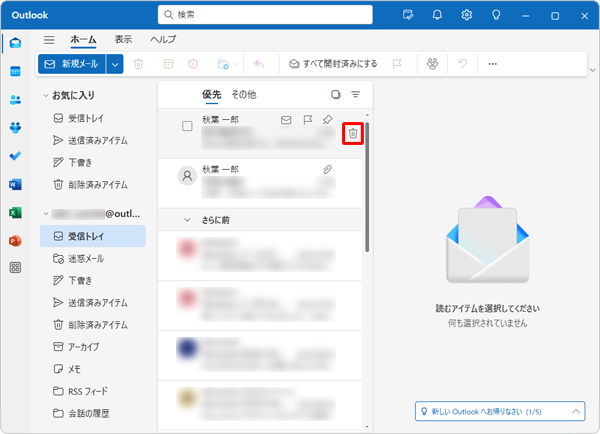This screenshot has width=600, height=434.
Task: Open the My Day icon in title bar
Action: coord(408,15)
